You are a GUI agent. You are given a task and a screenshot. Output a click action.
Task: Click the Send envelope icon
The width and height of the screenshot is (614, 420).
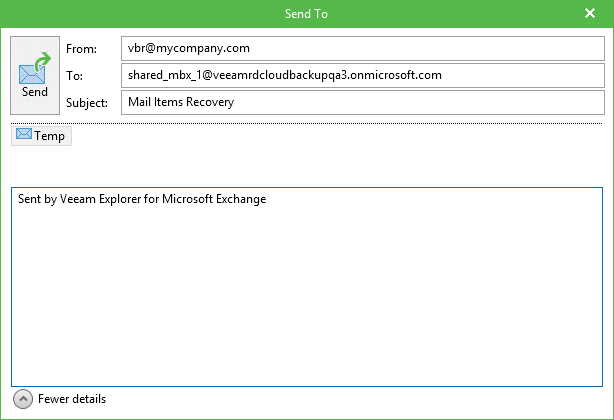[x=32, y=74]
